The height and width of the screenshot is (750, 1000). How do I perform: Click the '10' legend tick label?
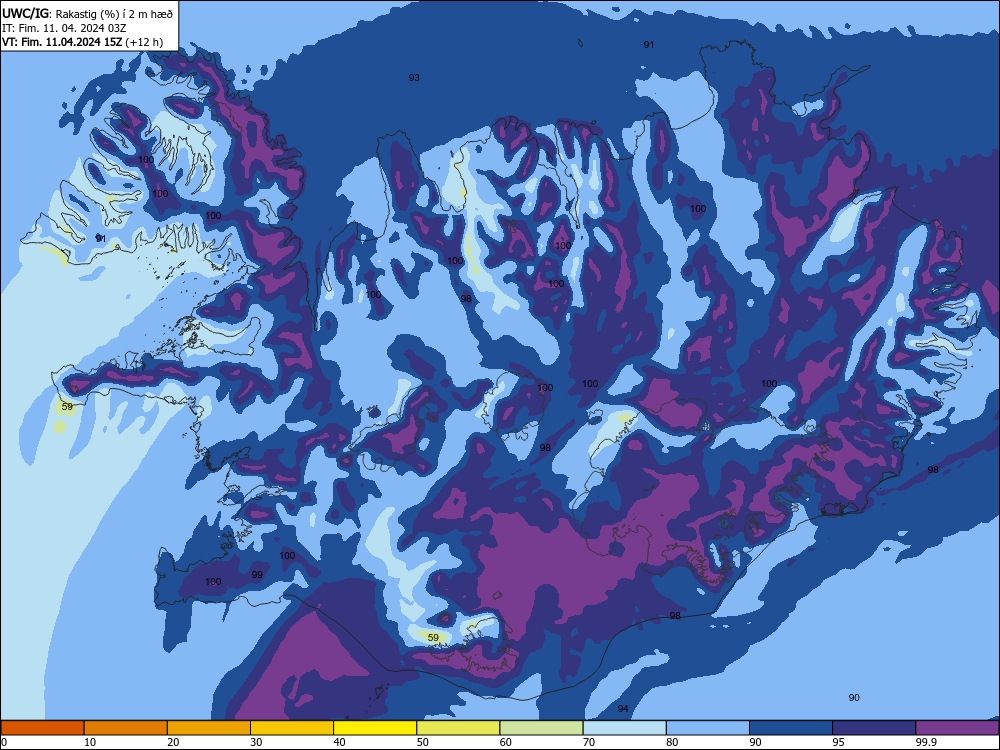(90, 742)
